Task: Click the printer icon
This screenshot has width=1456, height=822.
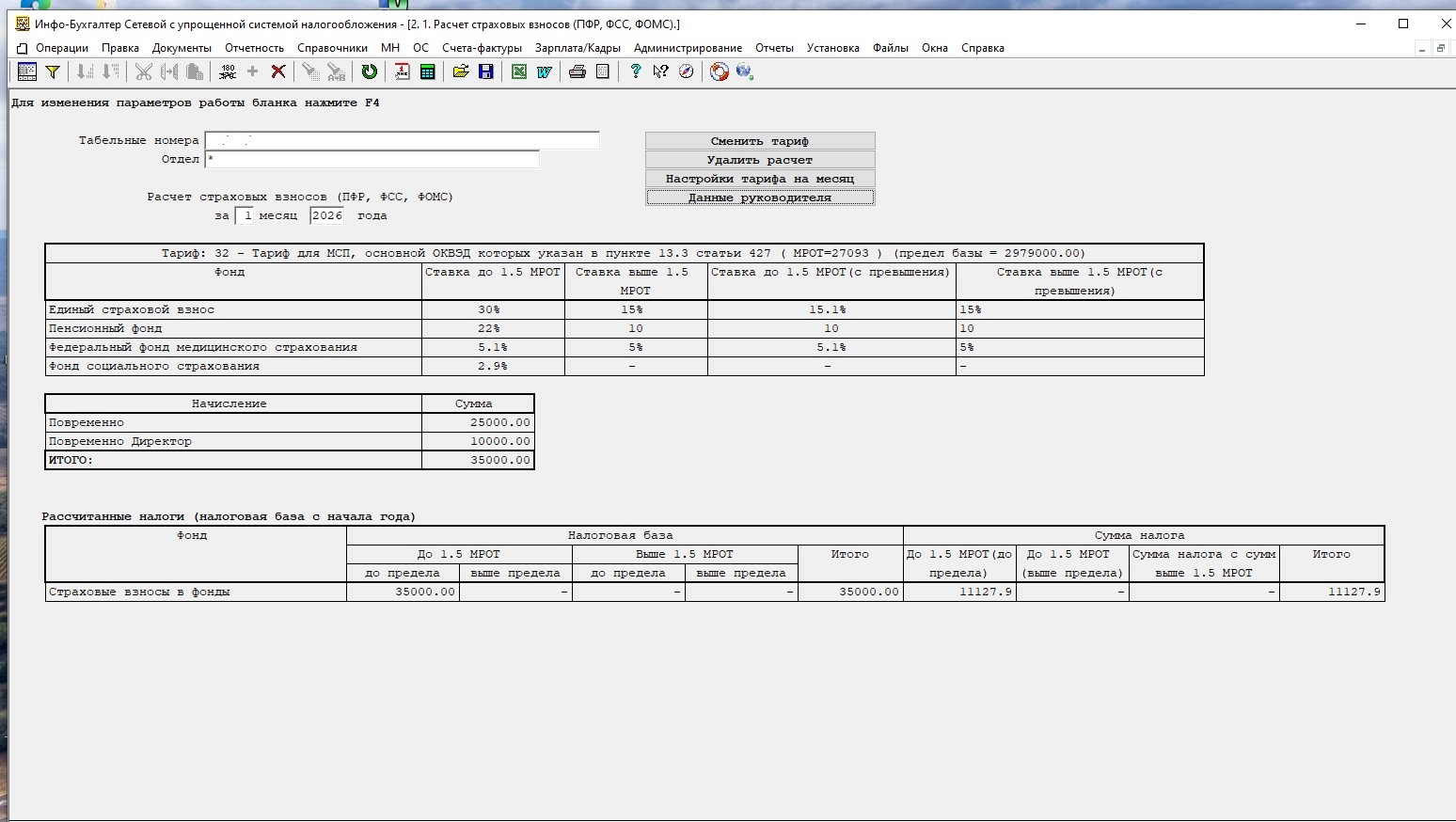Action: 578,71
